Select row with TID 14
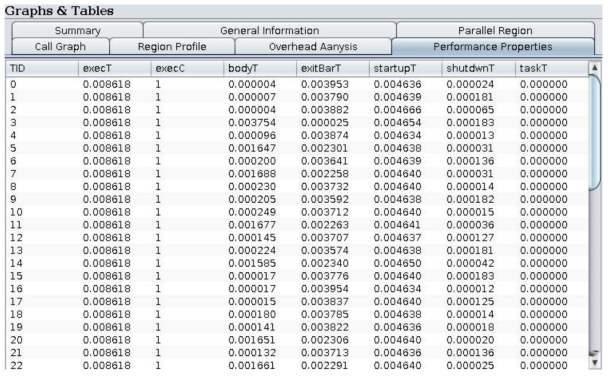Image resolution: width=611 pixels, height=376 pixels. (x=297, y=263)
